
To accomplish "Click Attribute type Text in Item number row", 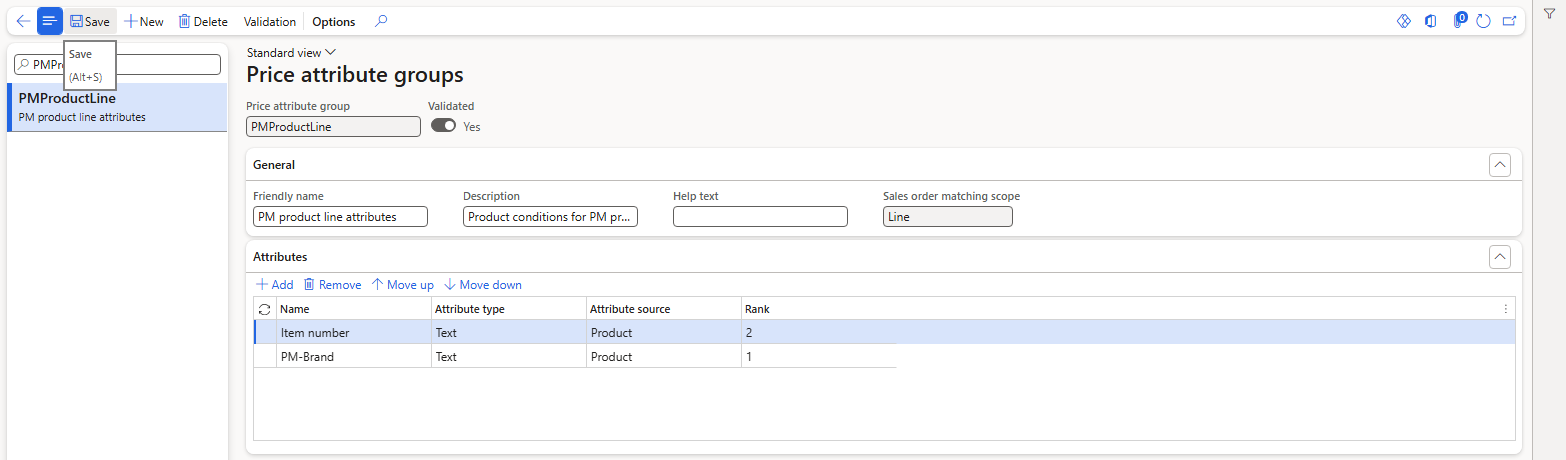I will click(x=508, y=332).
